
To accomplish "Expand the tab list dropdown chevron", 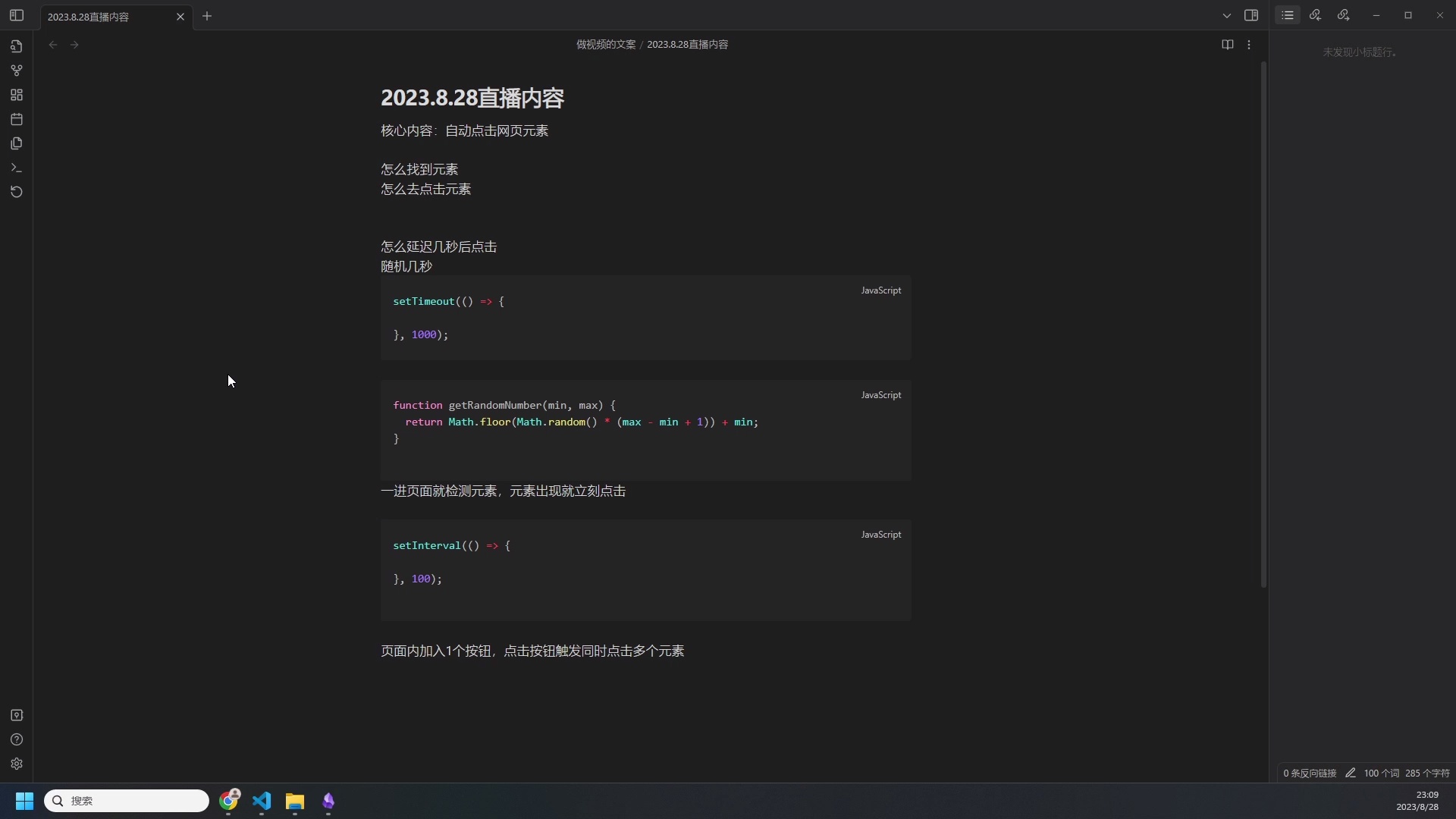I will point(1226,15).
